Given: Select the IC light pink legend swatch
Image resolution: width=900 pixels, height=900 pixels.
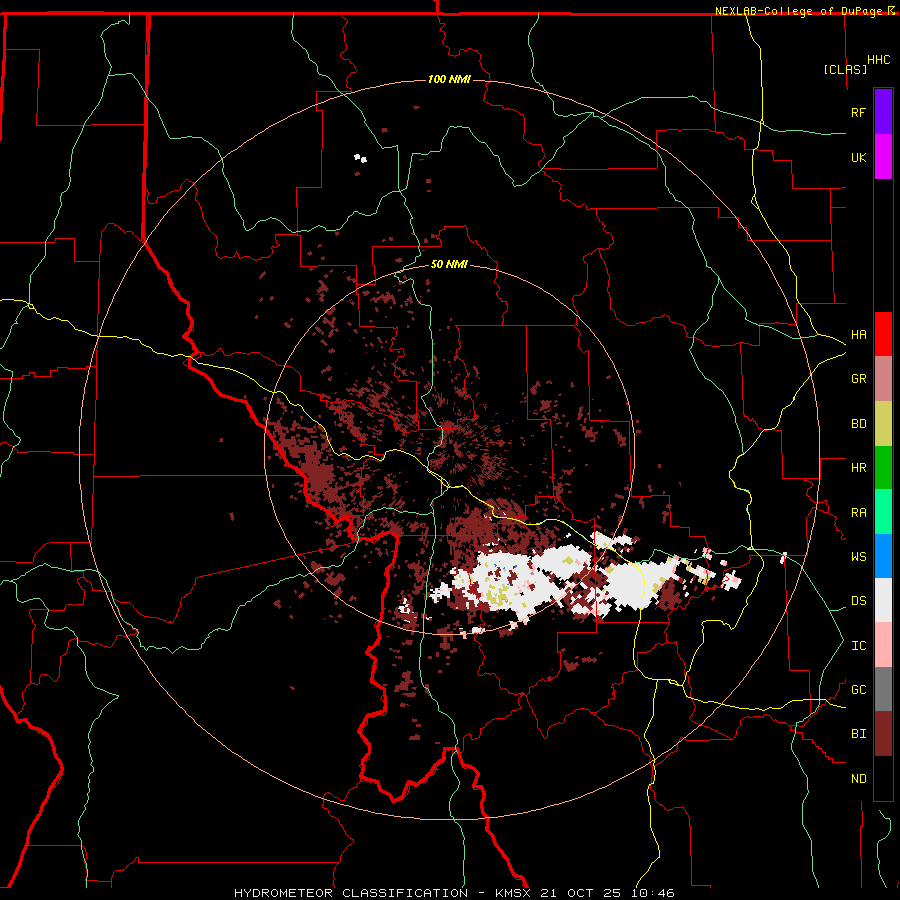Looking at the screenshot, I should pos(883,645).
